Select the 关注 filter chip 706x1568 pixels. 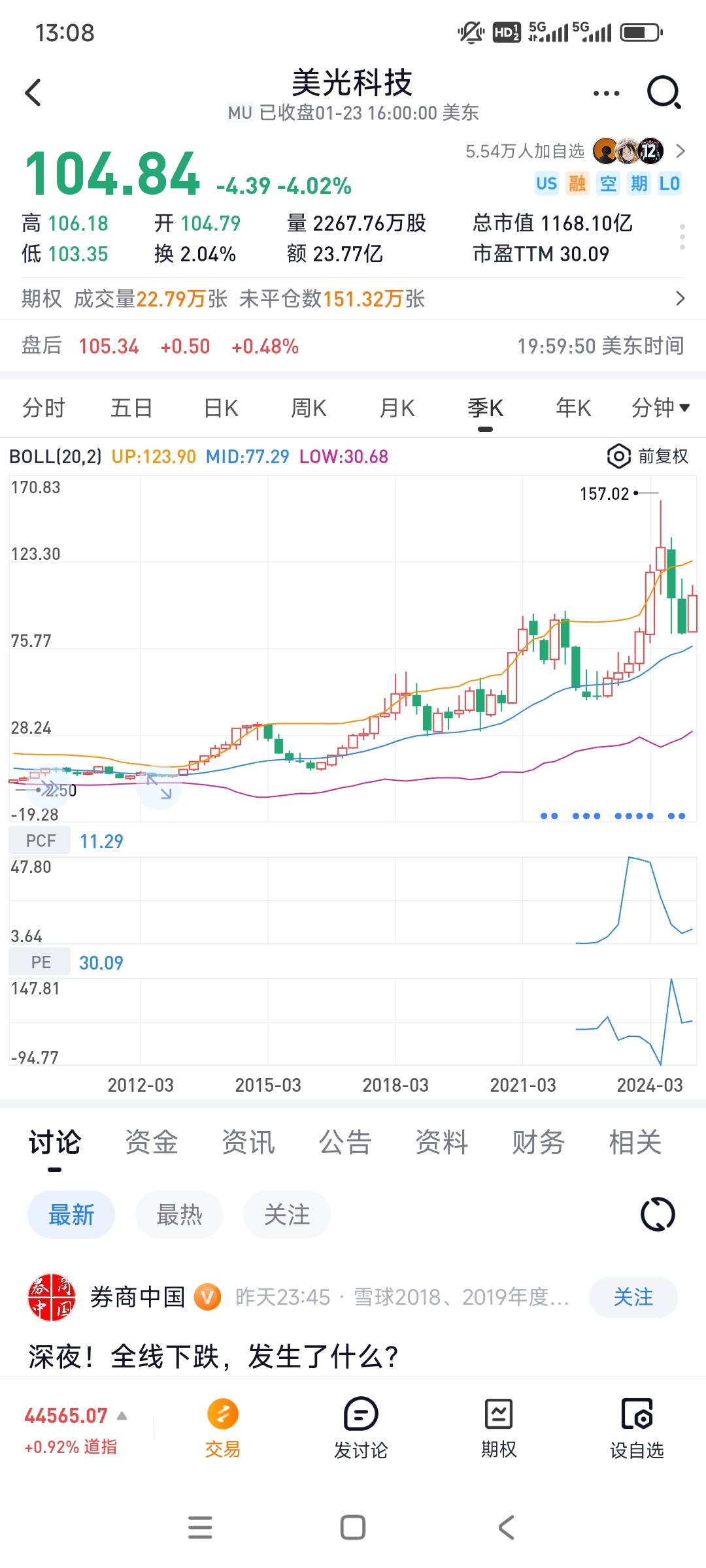pyautogui.click(x=287, y=1215)
